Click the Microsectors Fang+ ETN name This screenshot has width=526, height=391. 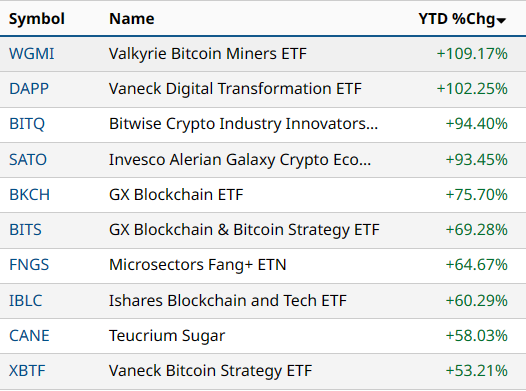[x=198, y=265]
